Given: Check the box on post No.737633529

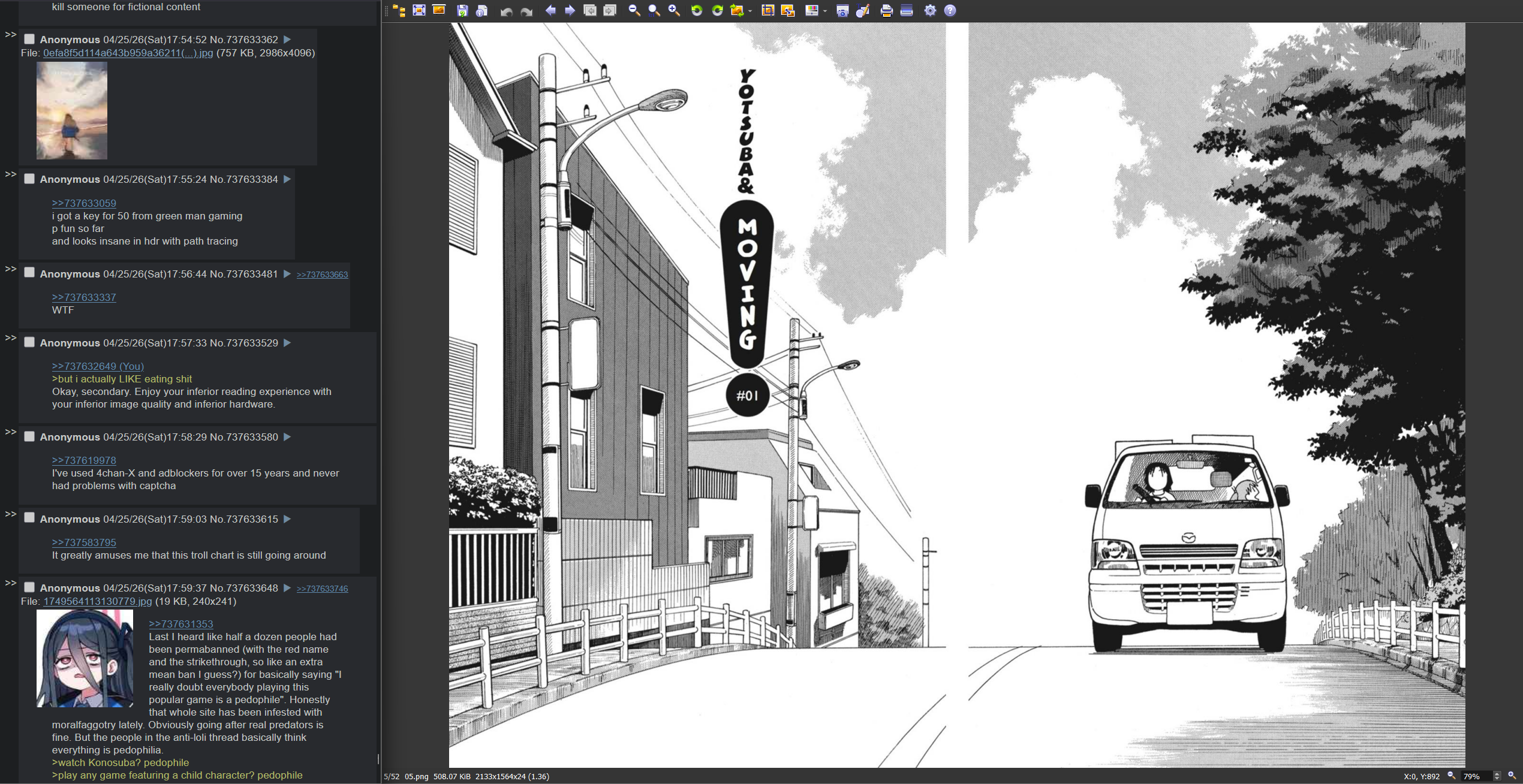Looking at the screenshot, I should pos(29,342).
